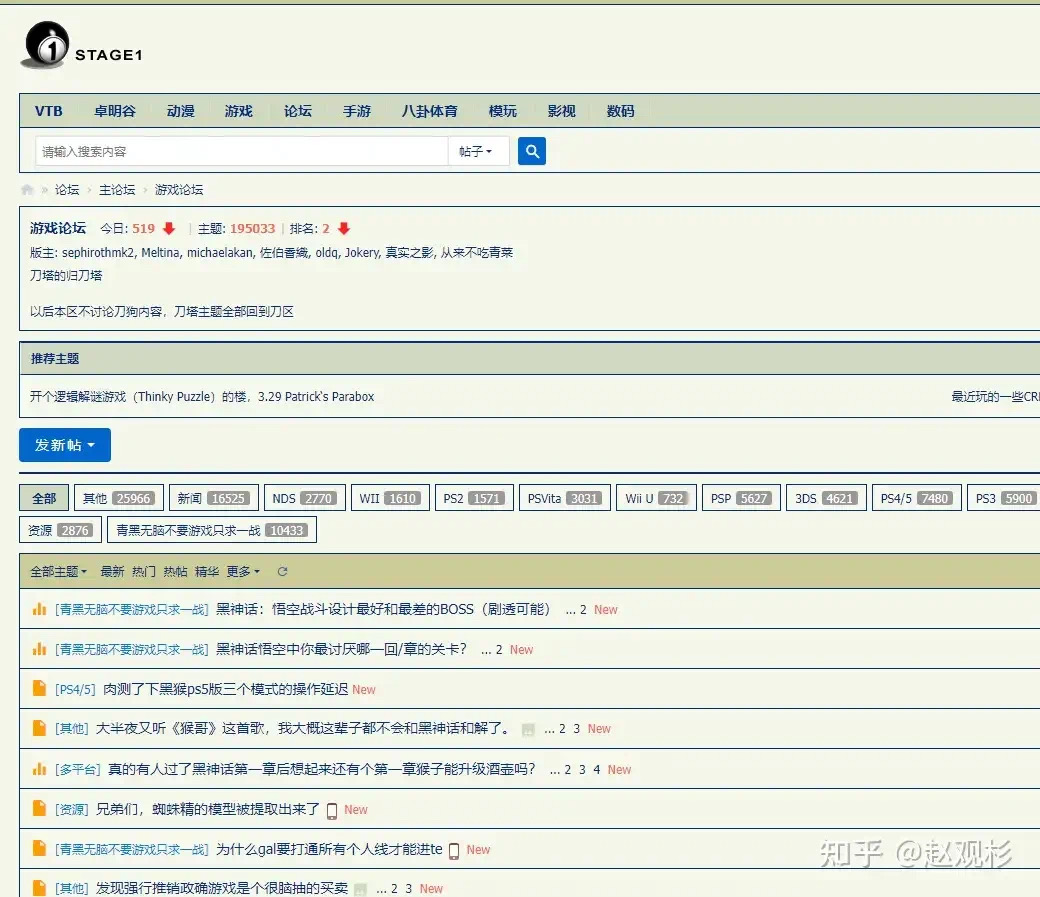
Task: Click poll icon of 悟空战斗设计最好和最差的BOSS thread
Action: 39,609
